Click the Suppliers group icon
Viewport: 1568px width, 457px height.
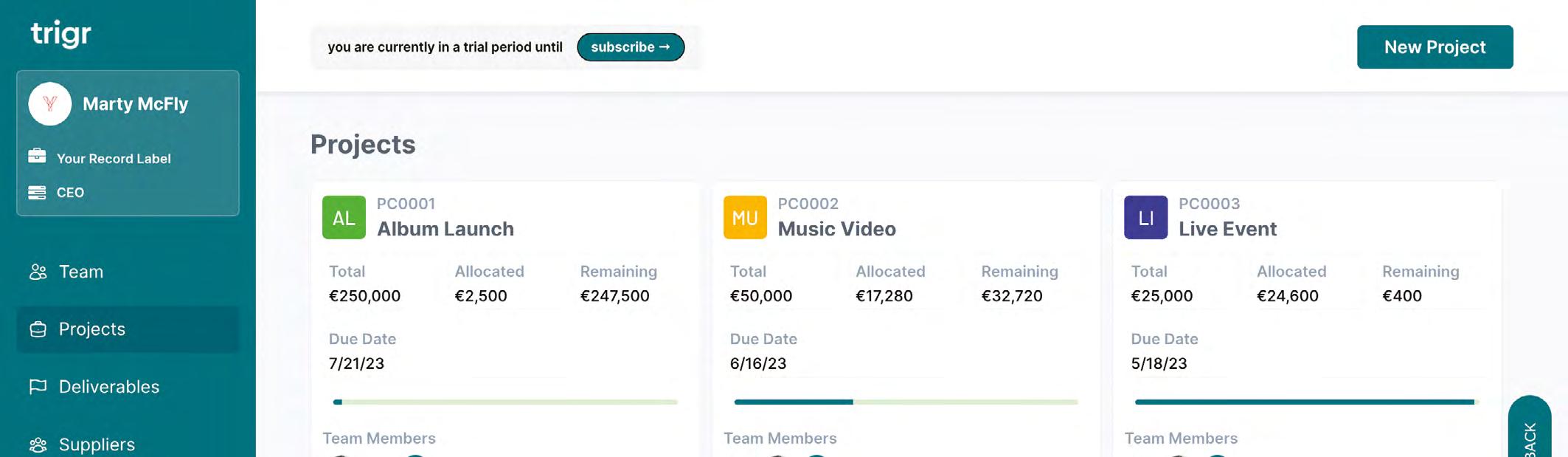pos(38,444)
